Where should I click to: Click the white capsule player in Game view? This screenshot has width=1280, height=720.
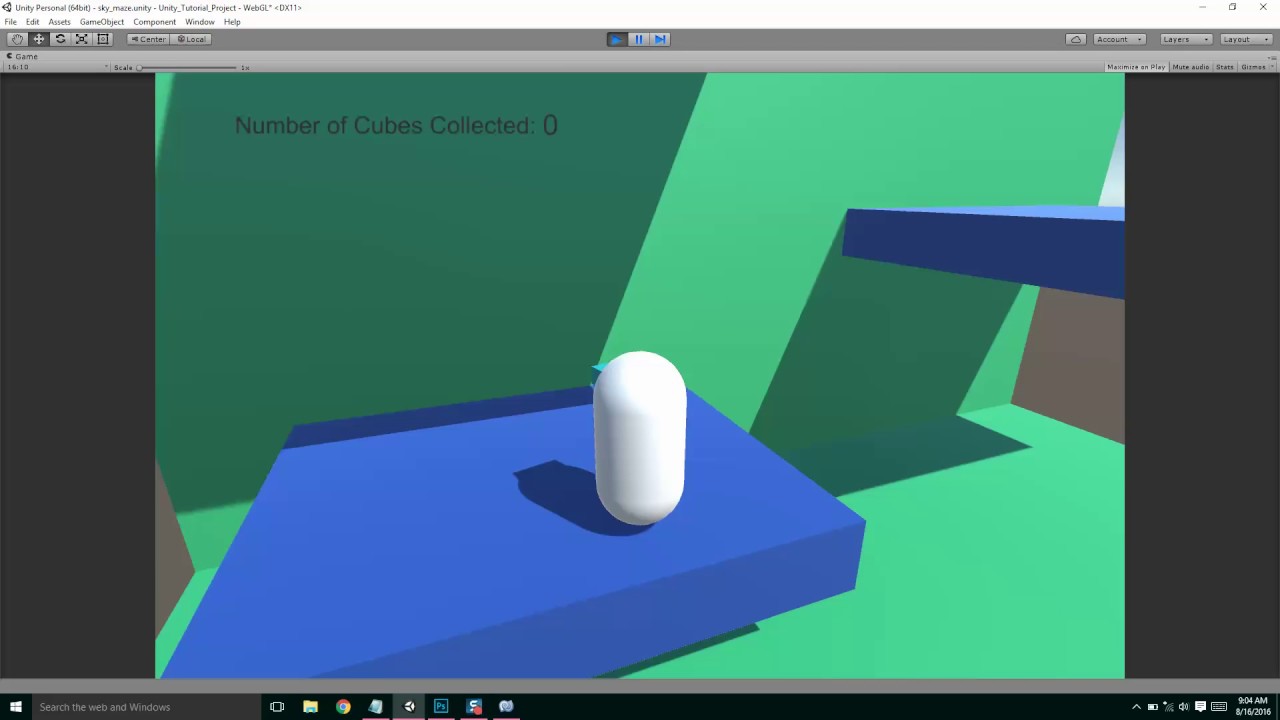point(640,438)
